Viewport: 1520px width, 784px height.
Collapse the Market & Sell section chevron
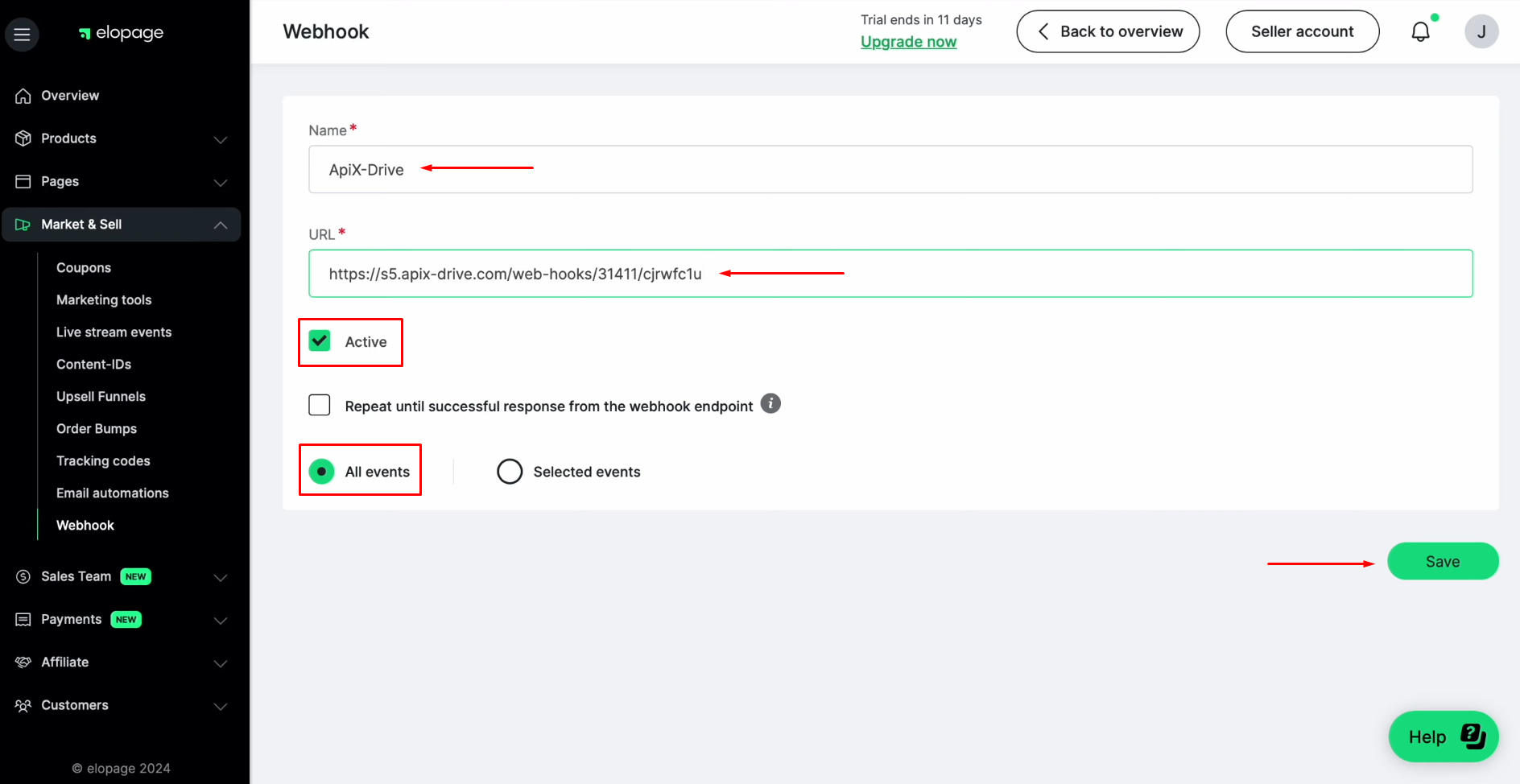pos(221,225)
